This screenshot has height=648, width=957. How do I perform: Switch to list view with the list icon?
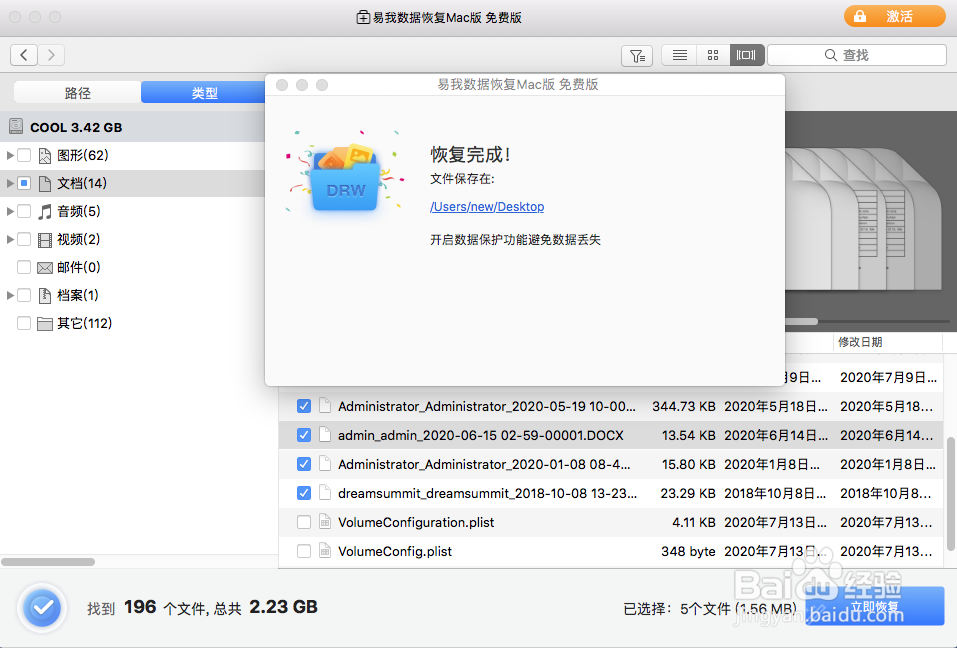pos(678,55)
